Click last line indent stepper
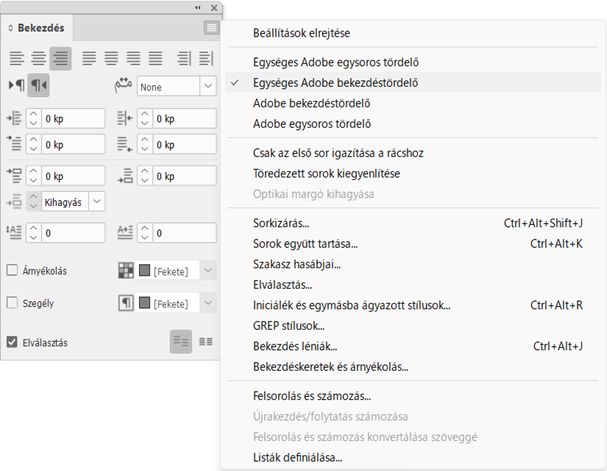 coord(144,144)
